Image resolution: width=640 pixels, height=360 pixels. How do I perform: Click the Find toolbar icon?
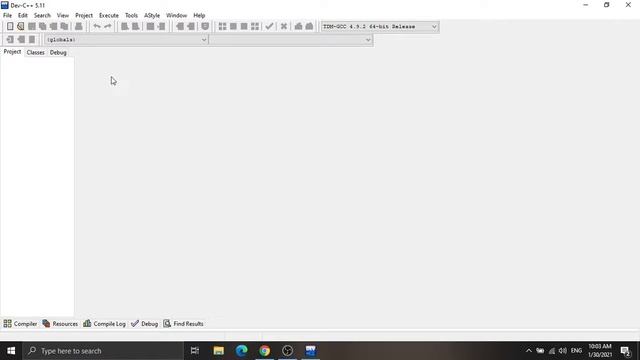pyautogui.click(x=125, y=27)
